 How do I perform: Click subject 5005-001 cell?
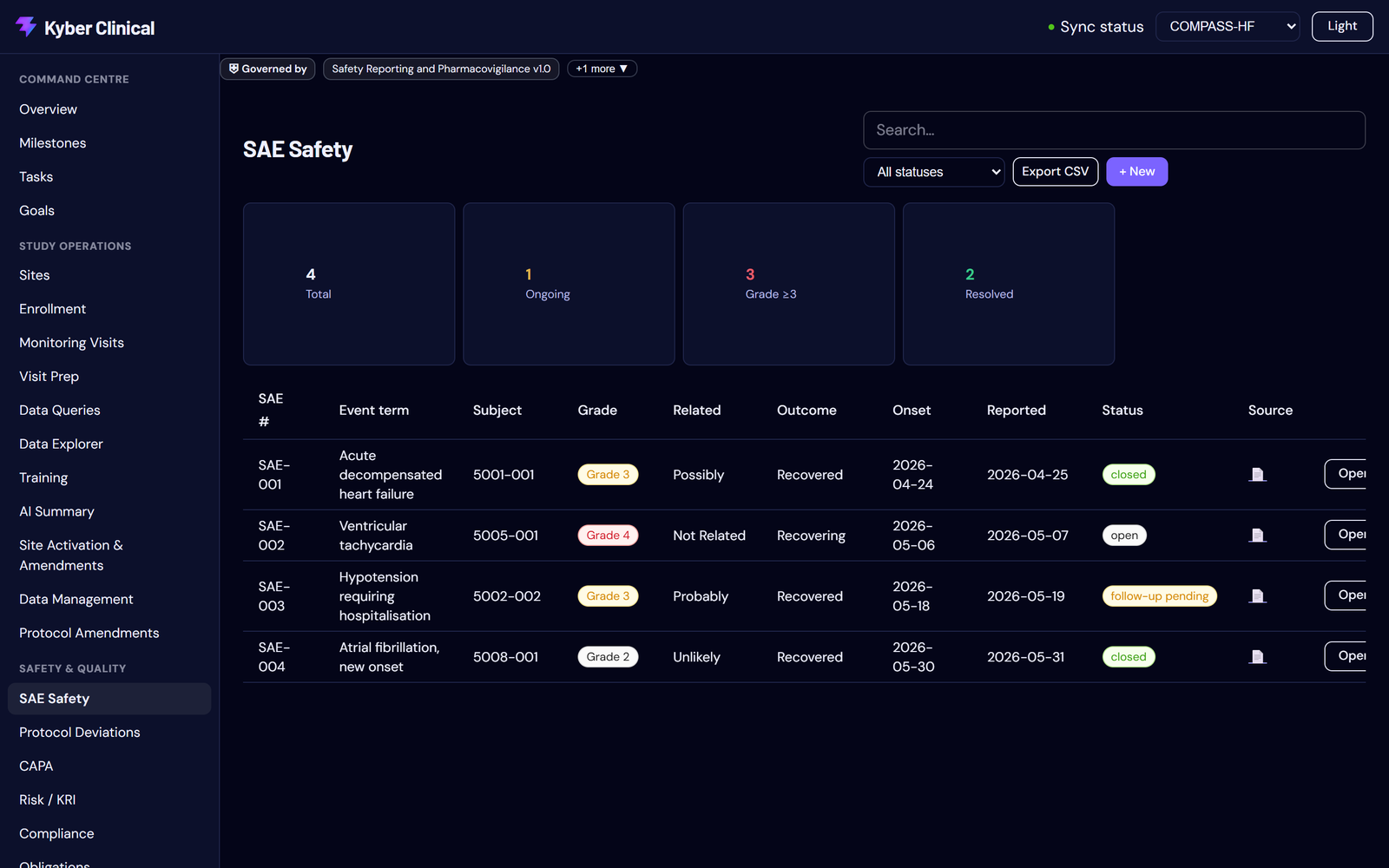click(505, 536)
